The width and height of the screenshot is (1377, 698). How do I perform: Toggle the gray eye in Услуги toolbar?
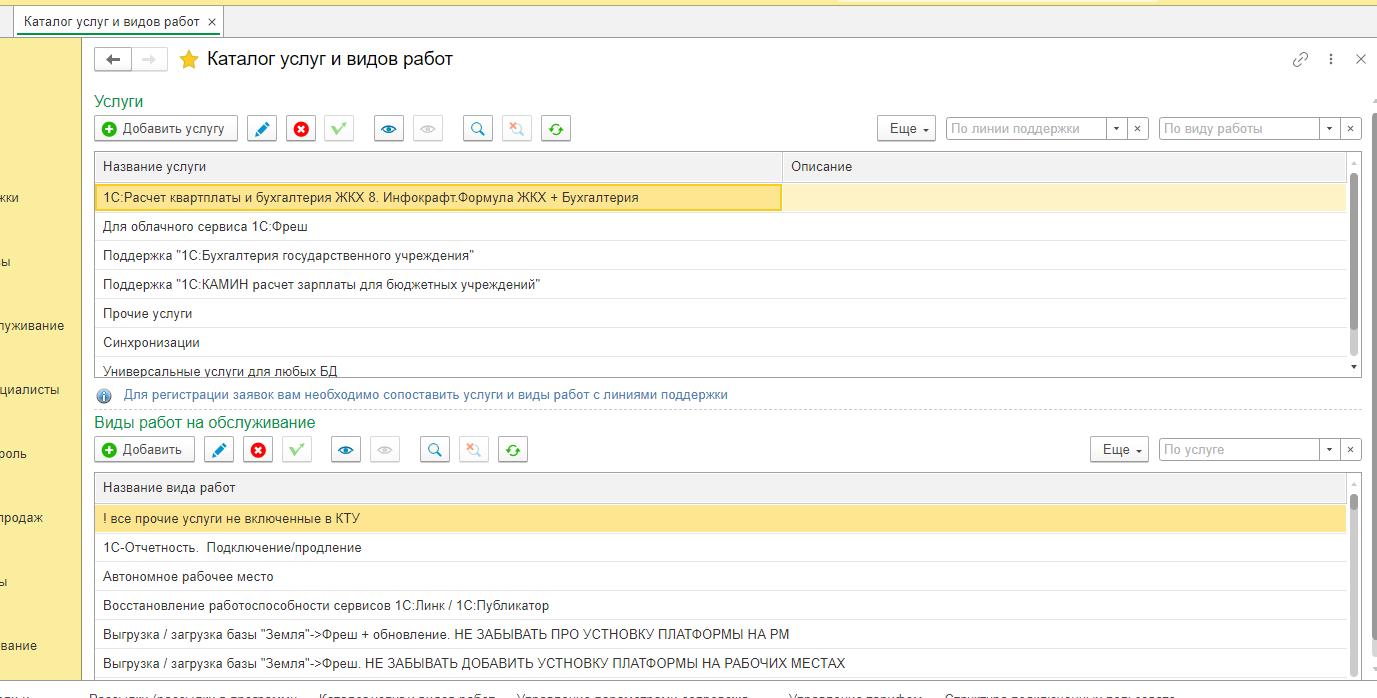(428, 129)
